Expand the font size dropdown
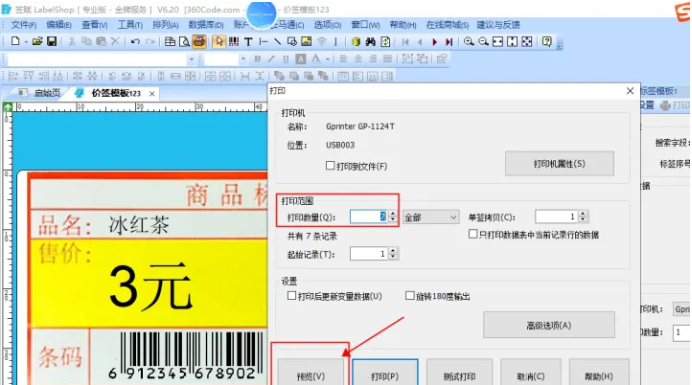The image size is (692, 385). tap(243, 59)
